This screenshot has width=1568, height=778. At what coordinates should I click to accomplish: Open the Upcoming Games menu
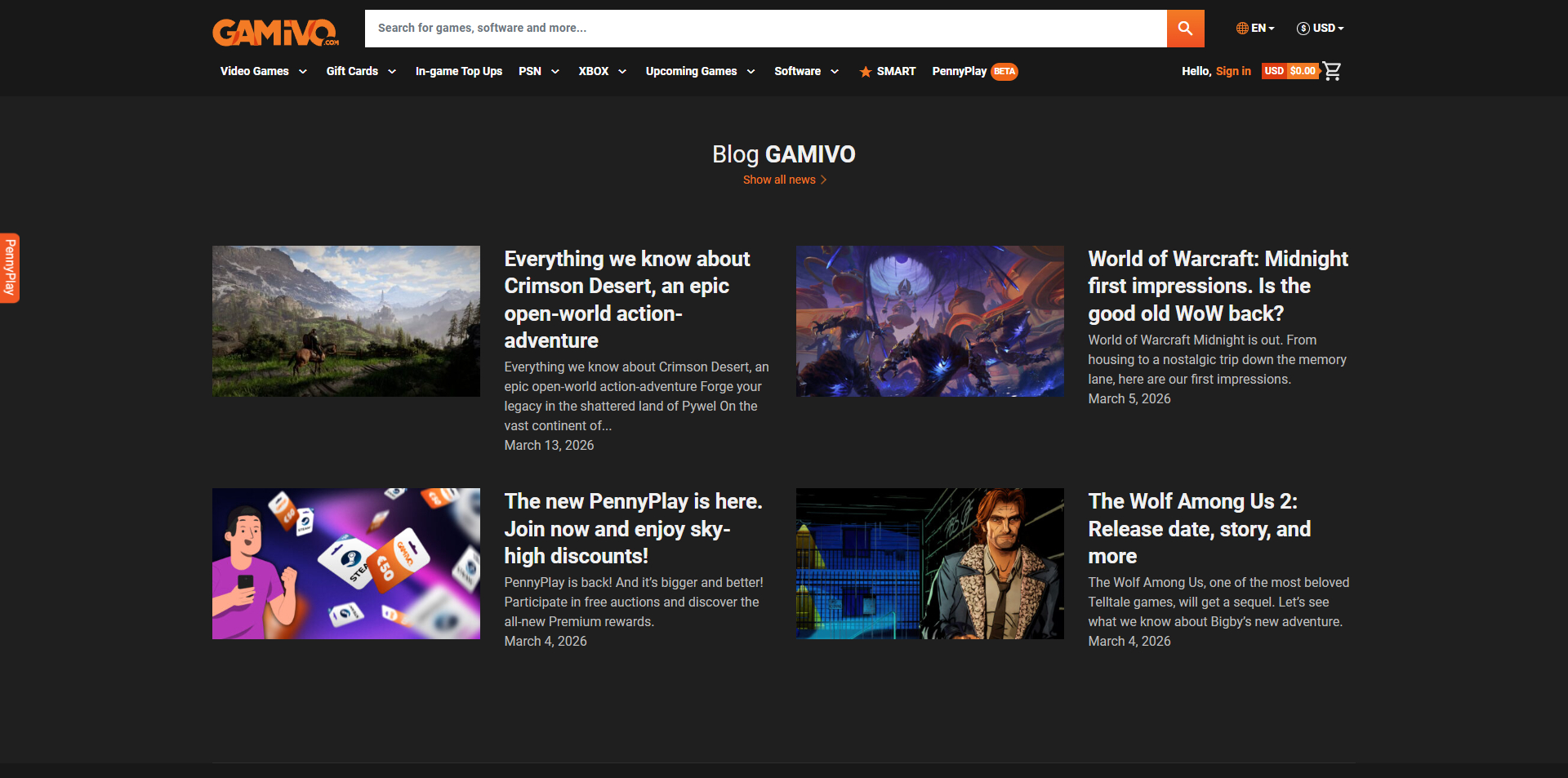coord(691,72)
